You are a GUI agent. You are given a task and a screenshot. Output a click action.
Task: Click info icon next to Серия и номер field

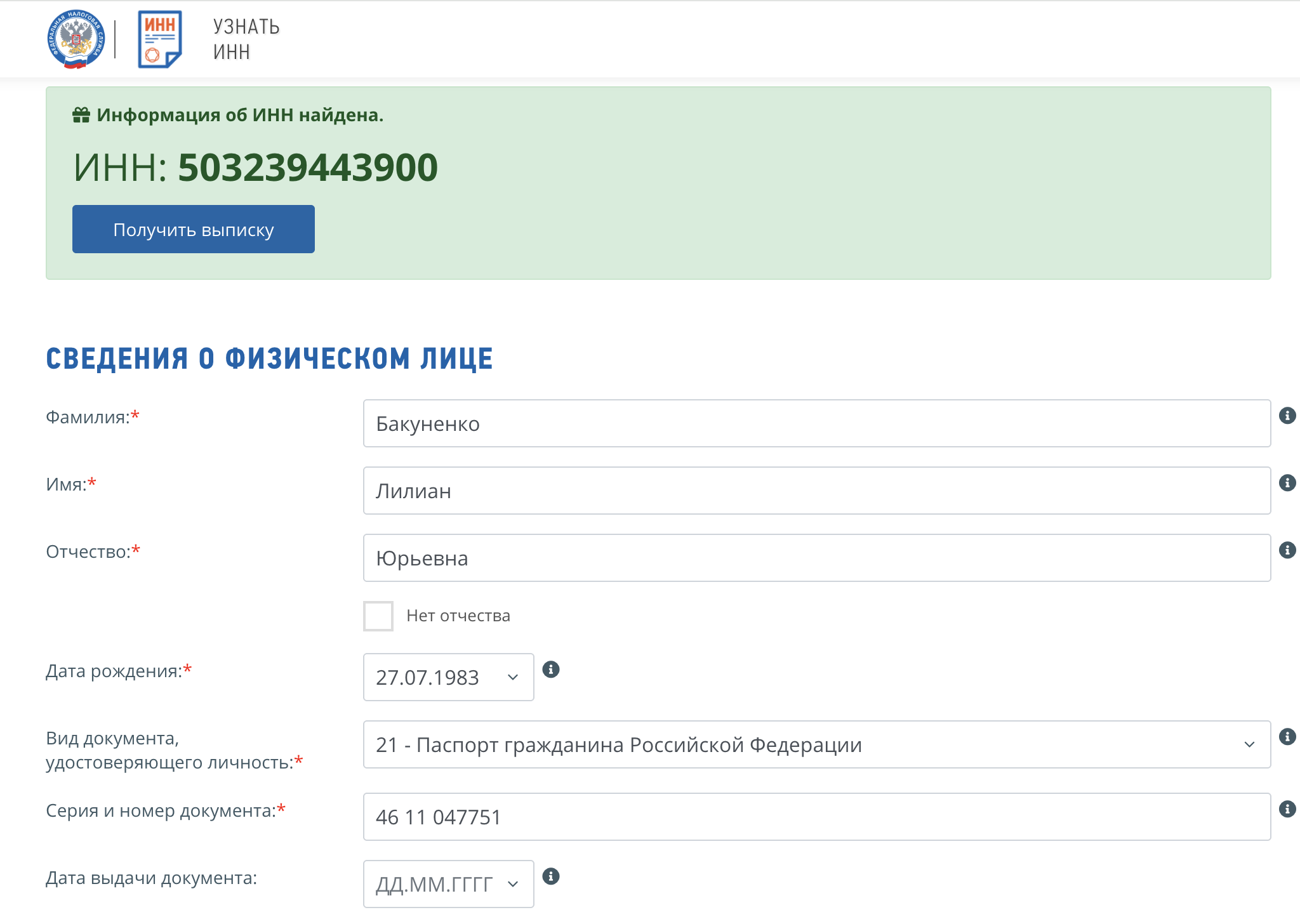coord(1287,809)
